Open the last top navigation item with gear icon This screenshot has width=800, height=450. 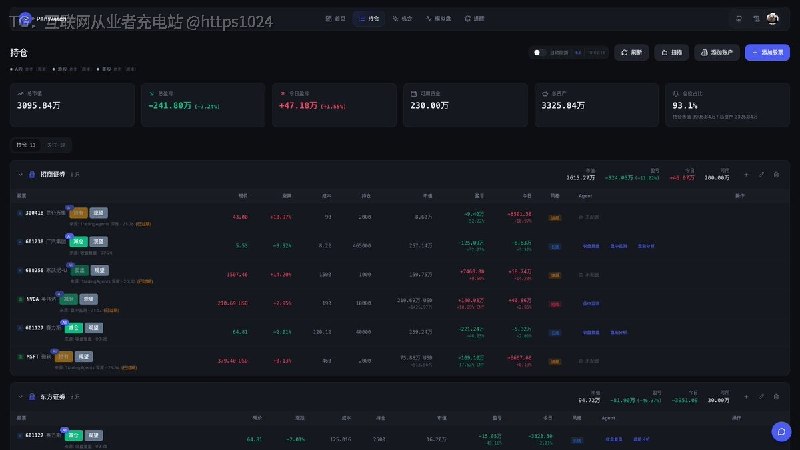click(474, 18)
